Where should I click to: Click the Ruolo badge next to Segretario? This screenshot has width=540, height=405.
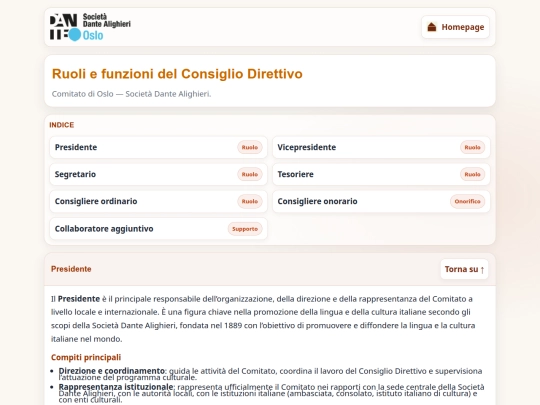[x=250, y=174]
